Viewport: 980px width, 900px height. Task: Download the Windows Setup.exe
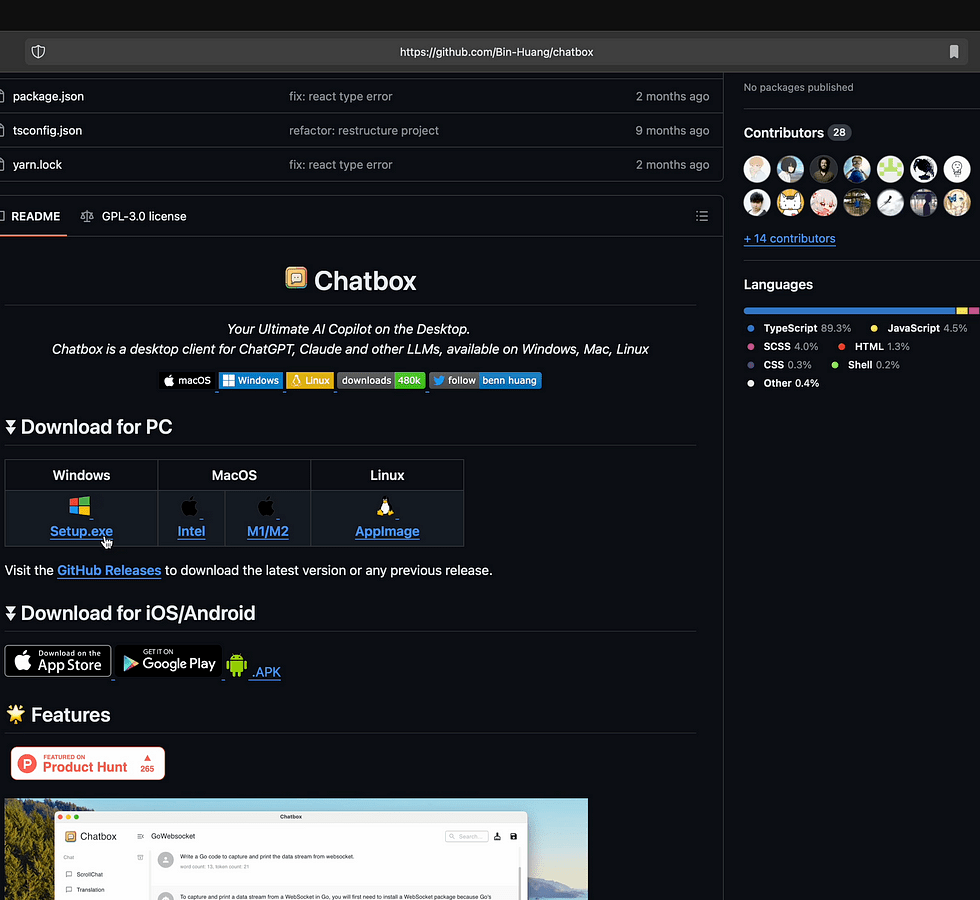pos(81,531)
